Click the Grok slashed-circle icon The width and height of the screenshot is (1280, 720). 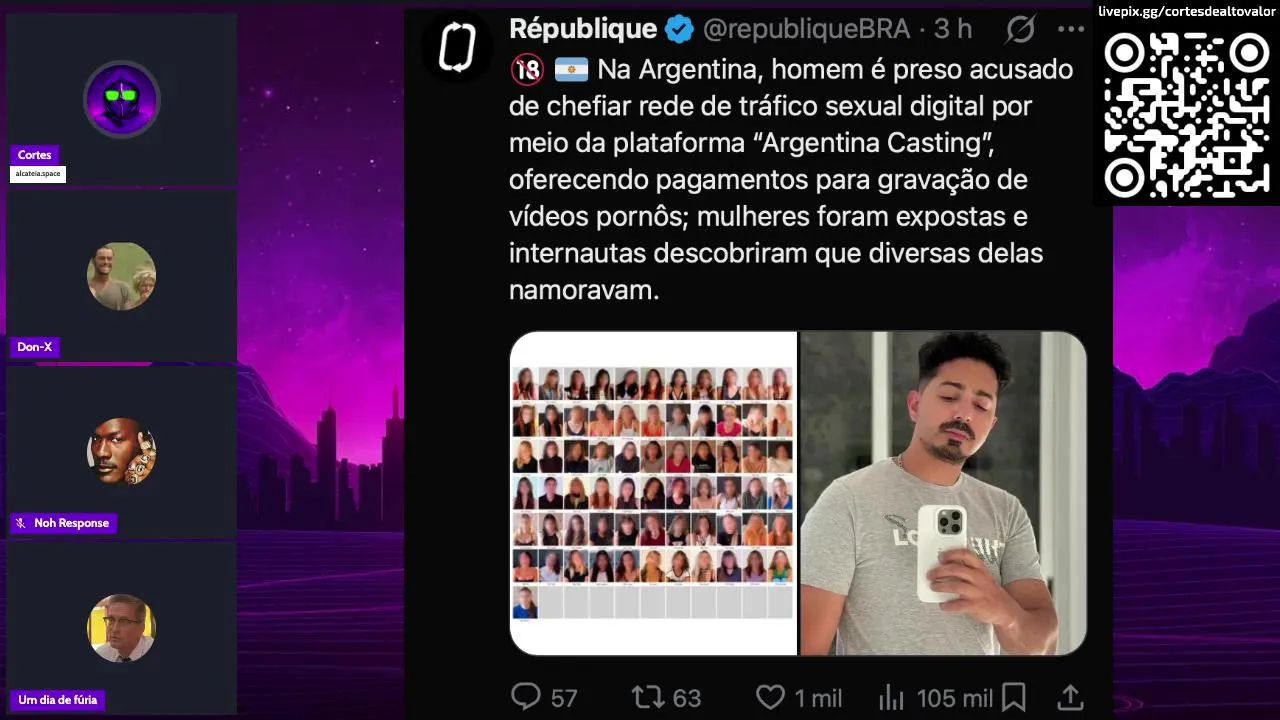coord(1020,29)
